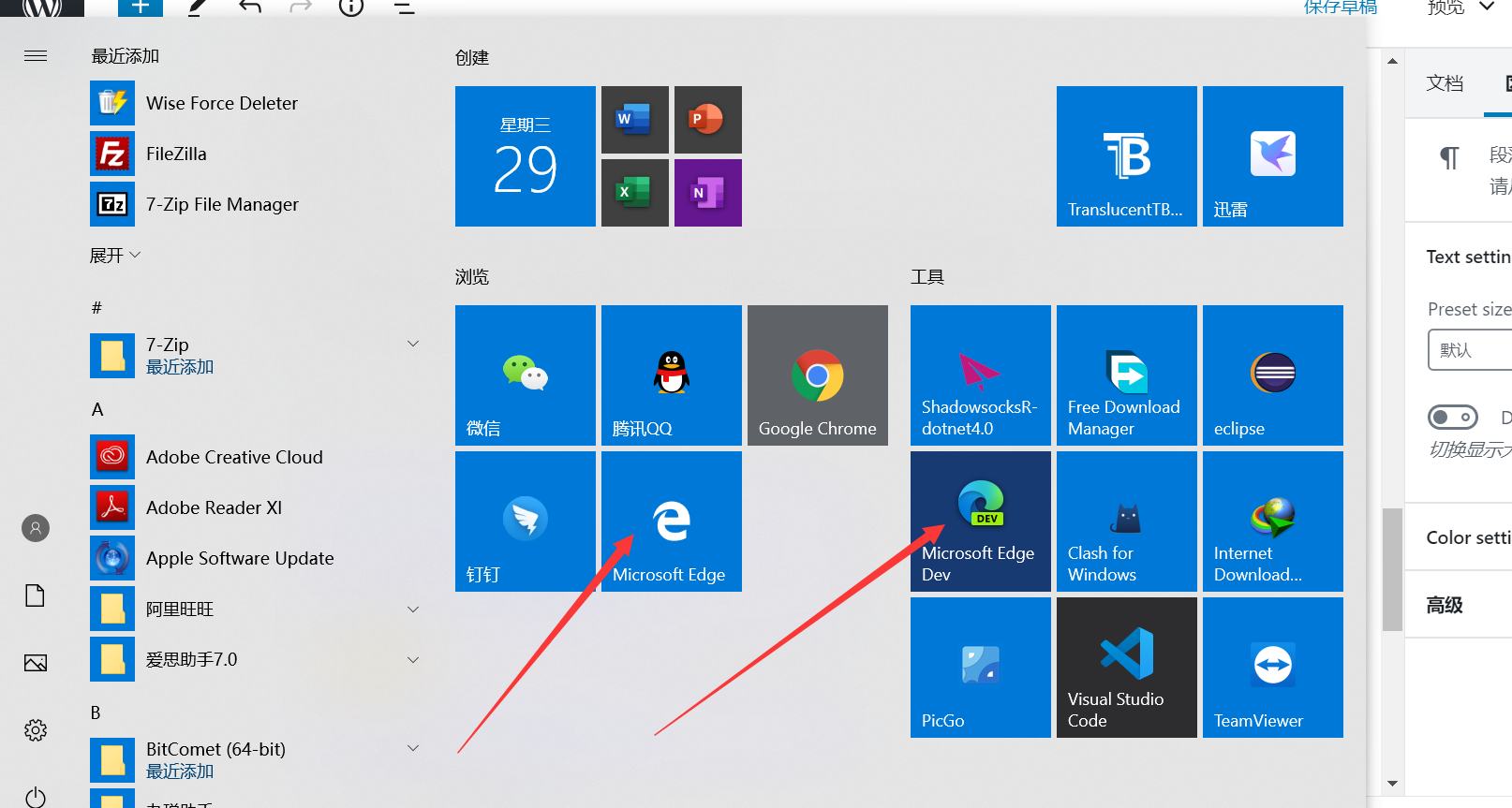Open the Excel tile
Image resolution: width=1512 pixels, height=808 pixels.
634,193
